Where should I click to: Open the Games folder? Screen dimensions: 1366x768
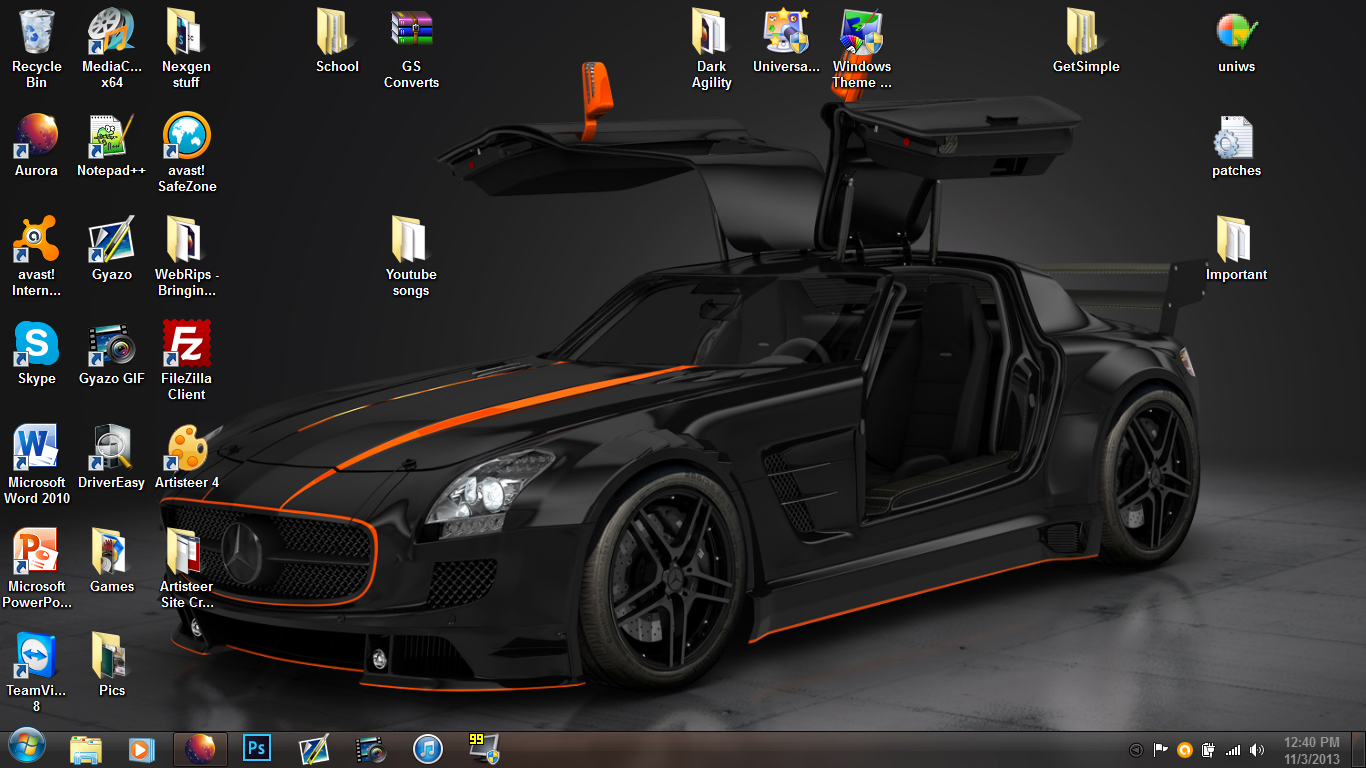[x=112, y=560]
